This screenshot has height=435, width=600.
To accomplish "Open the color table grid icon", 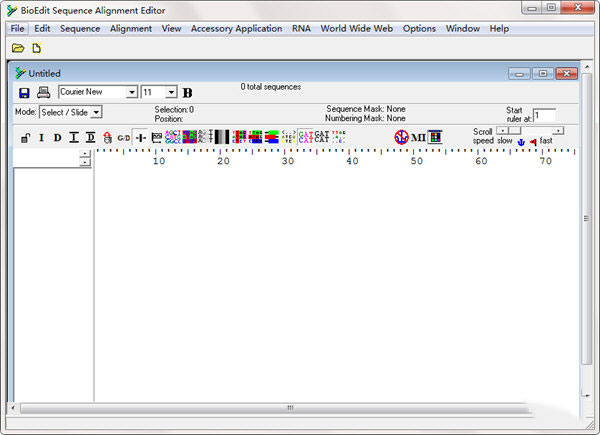I will (435, 137).
